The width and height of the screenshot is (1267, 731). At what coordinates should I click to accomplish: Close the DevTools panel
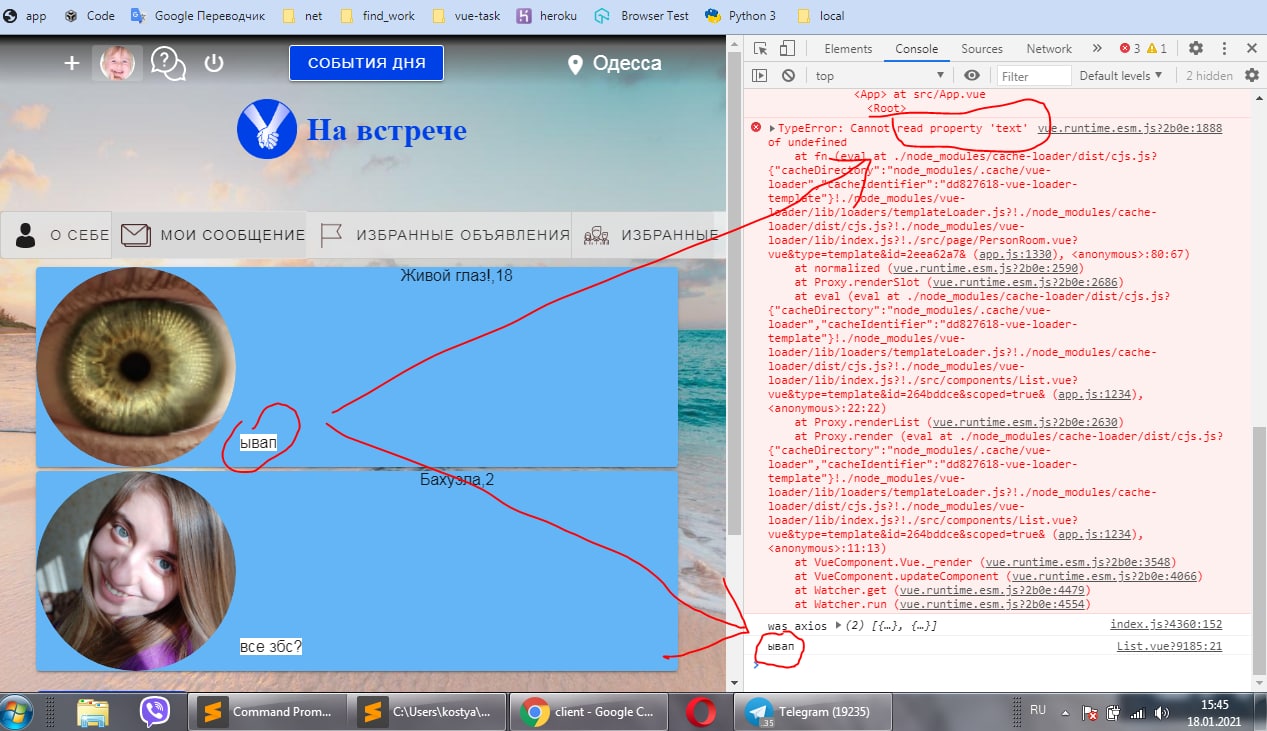point(1251,48)
